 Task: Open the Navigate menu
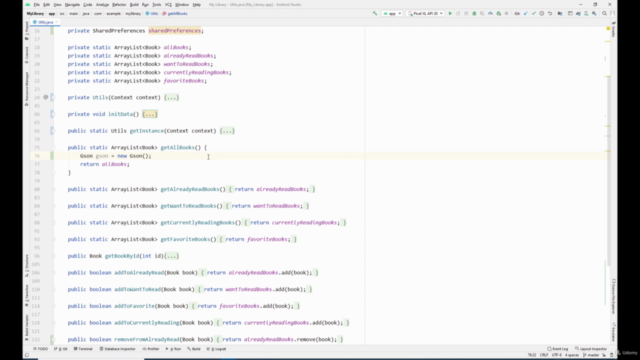pyautogui.click(x=72, y=4)
